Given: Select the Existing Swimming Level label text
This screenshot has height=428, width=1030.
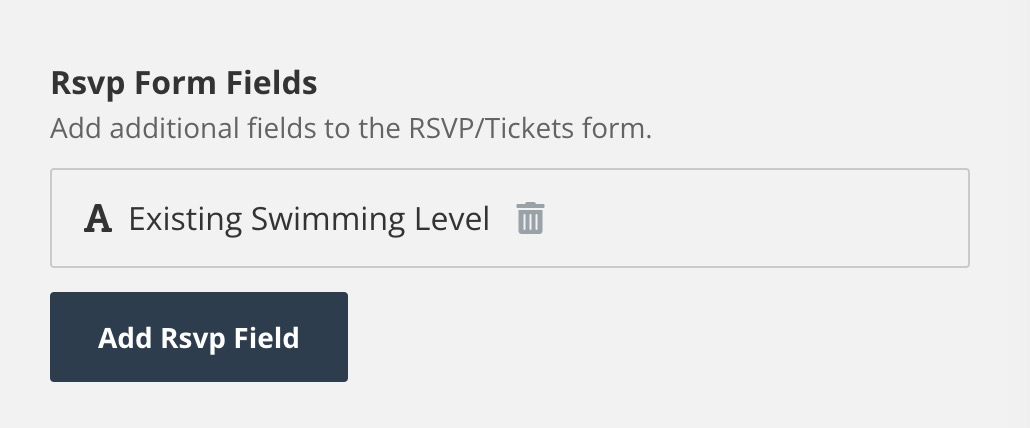Looking at the screenshot, I should 309,219.
